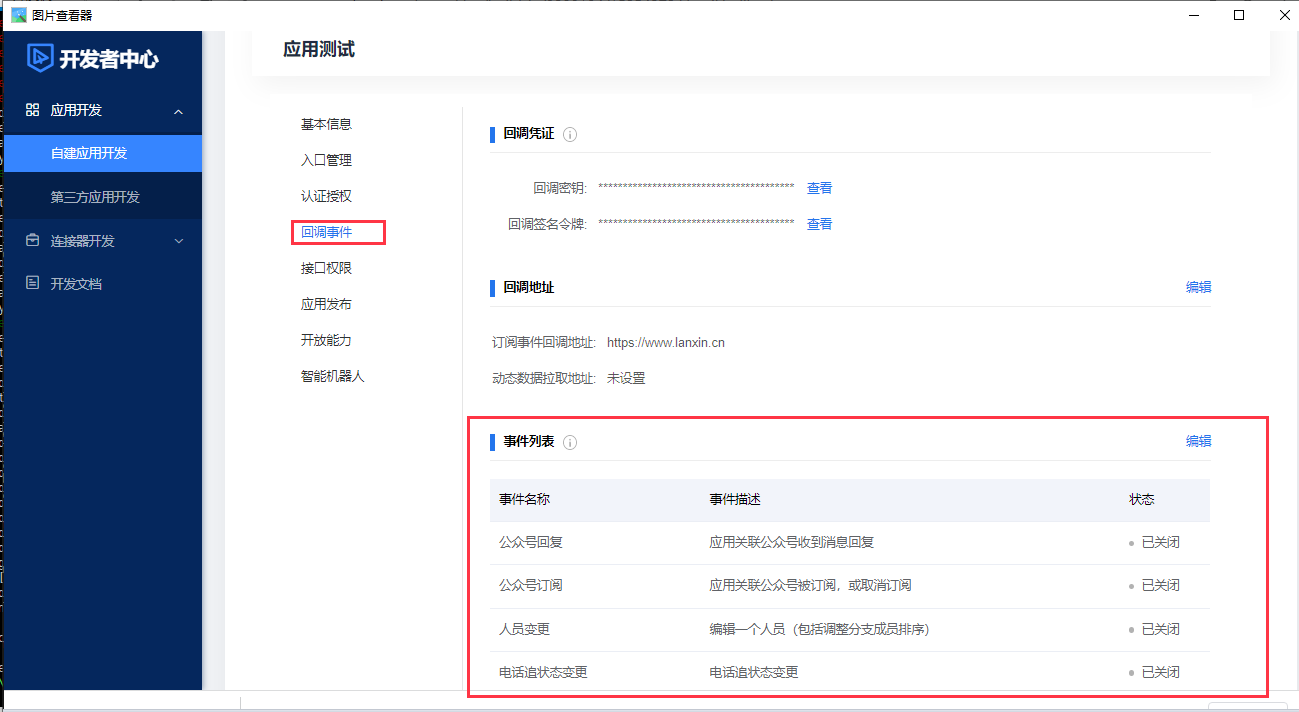
Task: Switch to the 认证授权 tab
Action: 326,196
